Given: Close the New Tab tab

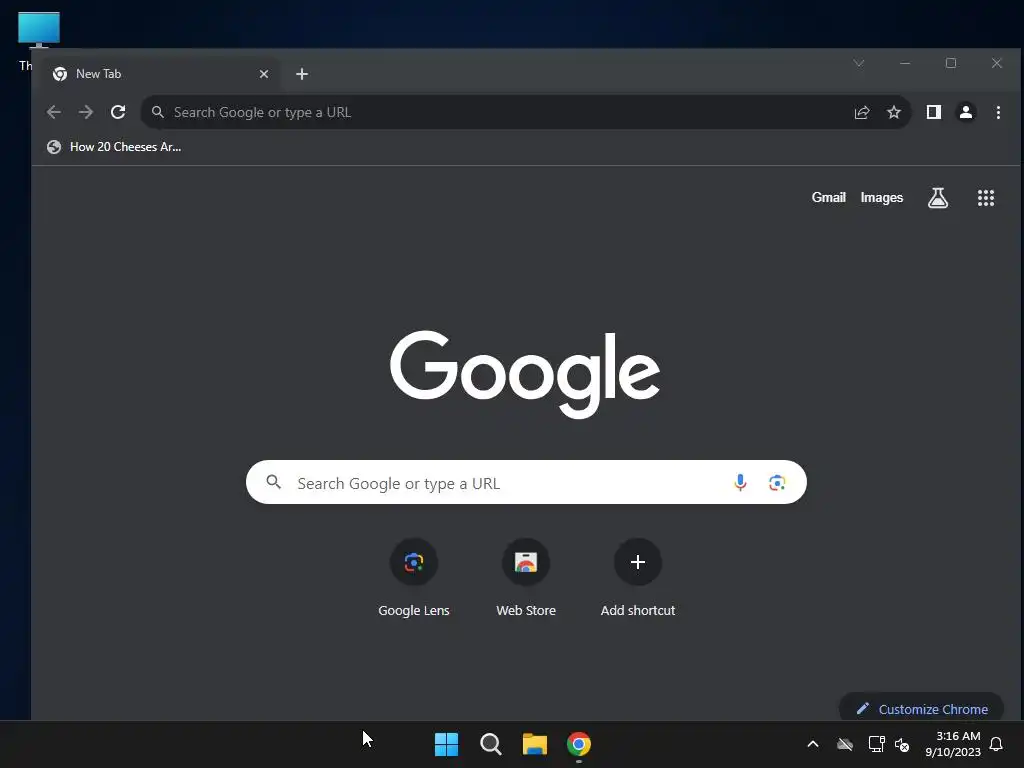Looking at the screenshot, I should pos(264,74).
